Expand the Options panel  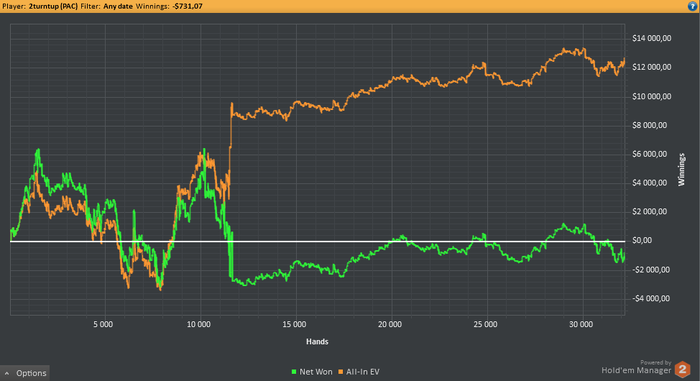[25, 373]
